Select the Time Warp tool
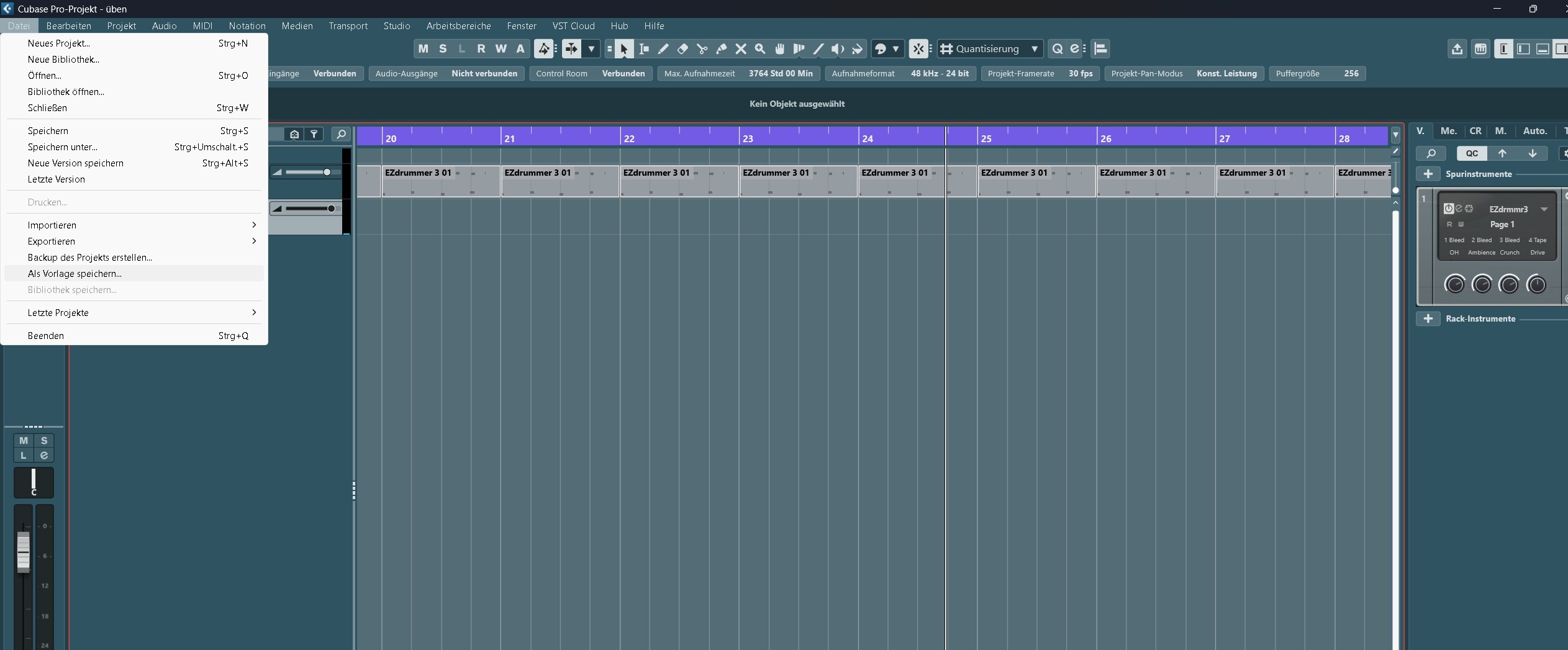The height and width of the screenshot is (650, 1568). pos(799,48)
